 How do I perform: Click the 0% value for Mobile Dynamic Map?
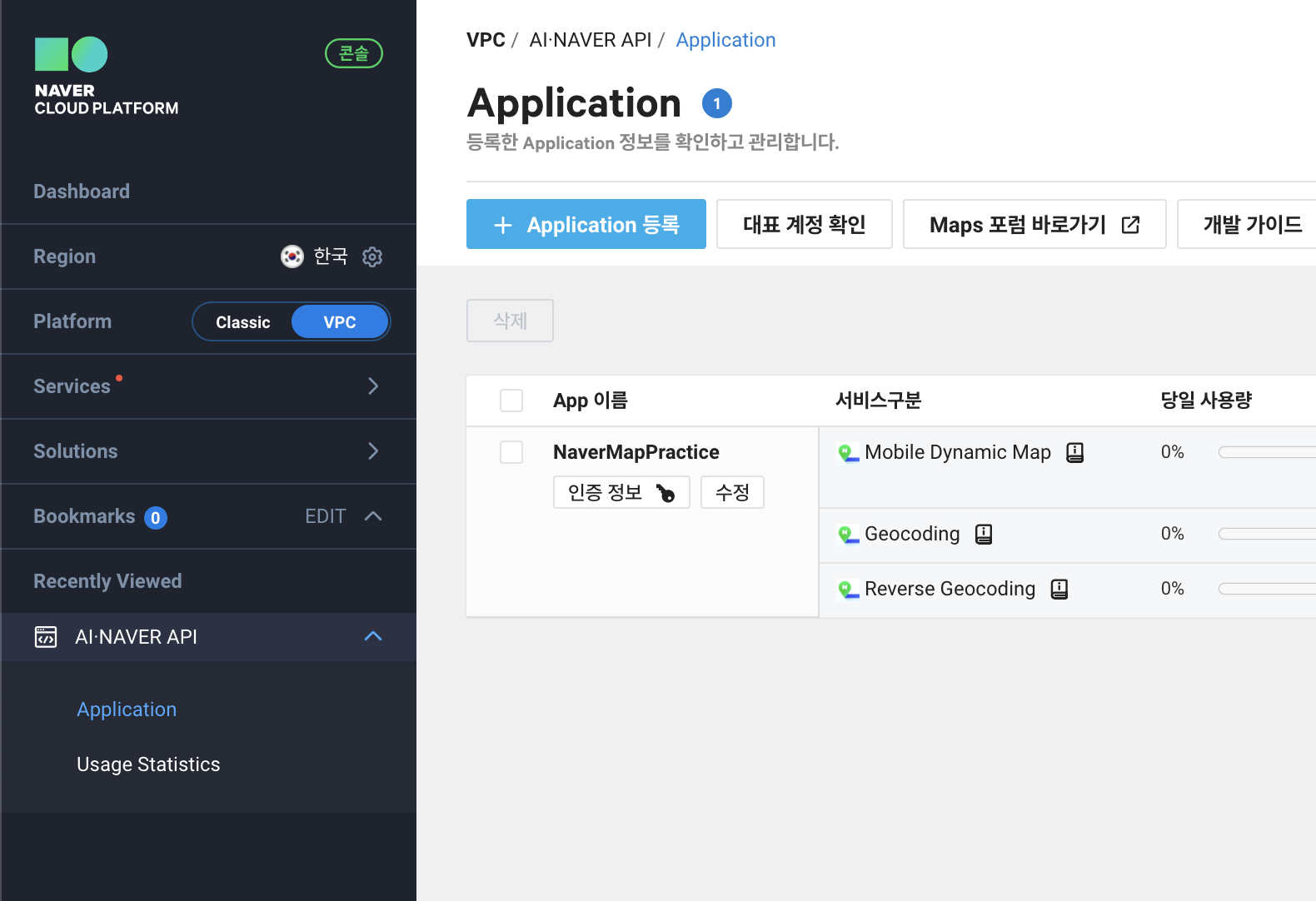1173,452
